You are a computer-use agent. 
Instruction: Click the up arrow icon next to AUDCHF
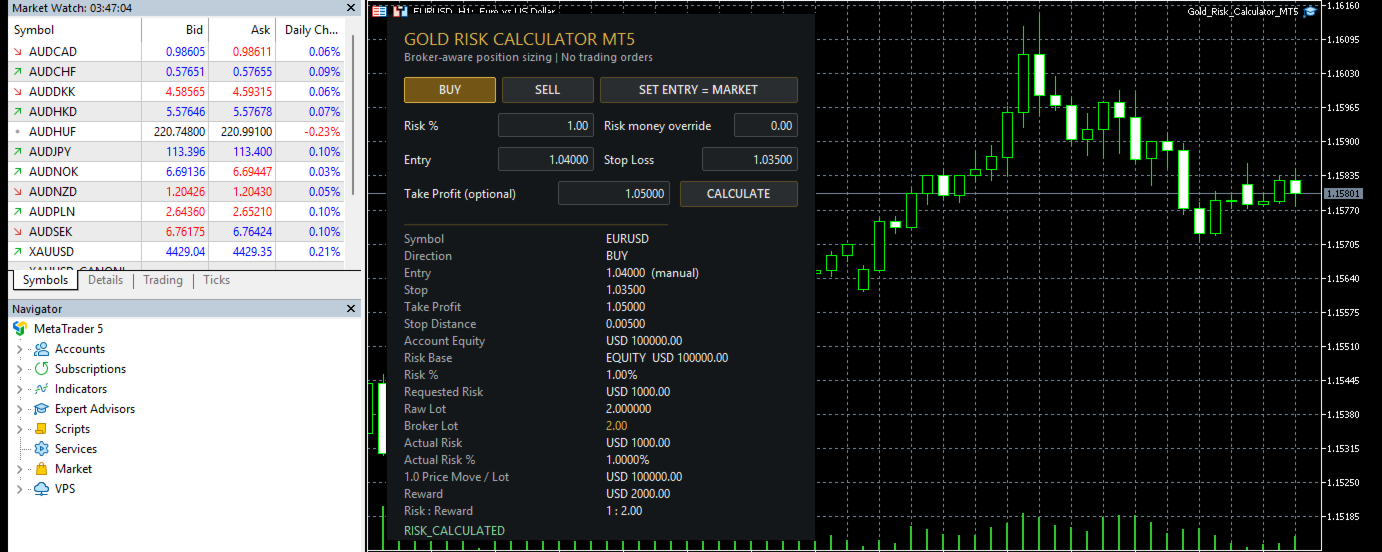[x=18, y=72]
